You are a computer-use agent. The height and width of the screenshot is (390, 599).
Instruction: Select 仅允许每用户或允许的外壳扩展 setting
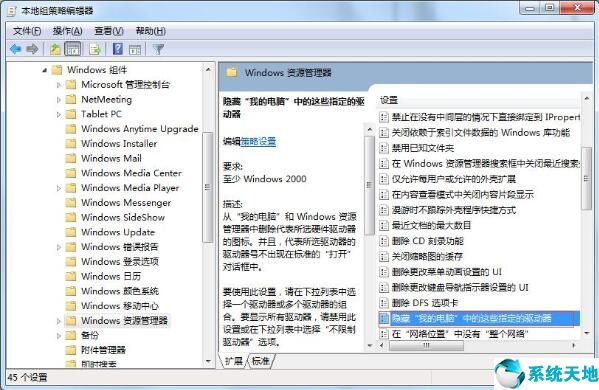click(x=453, y=179)
